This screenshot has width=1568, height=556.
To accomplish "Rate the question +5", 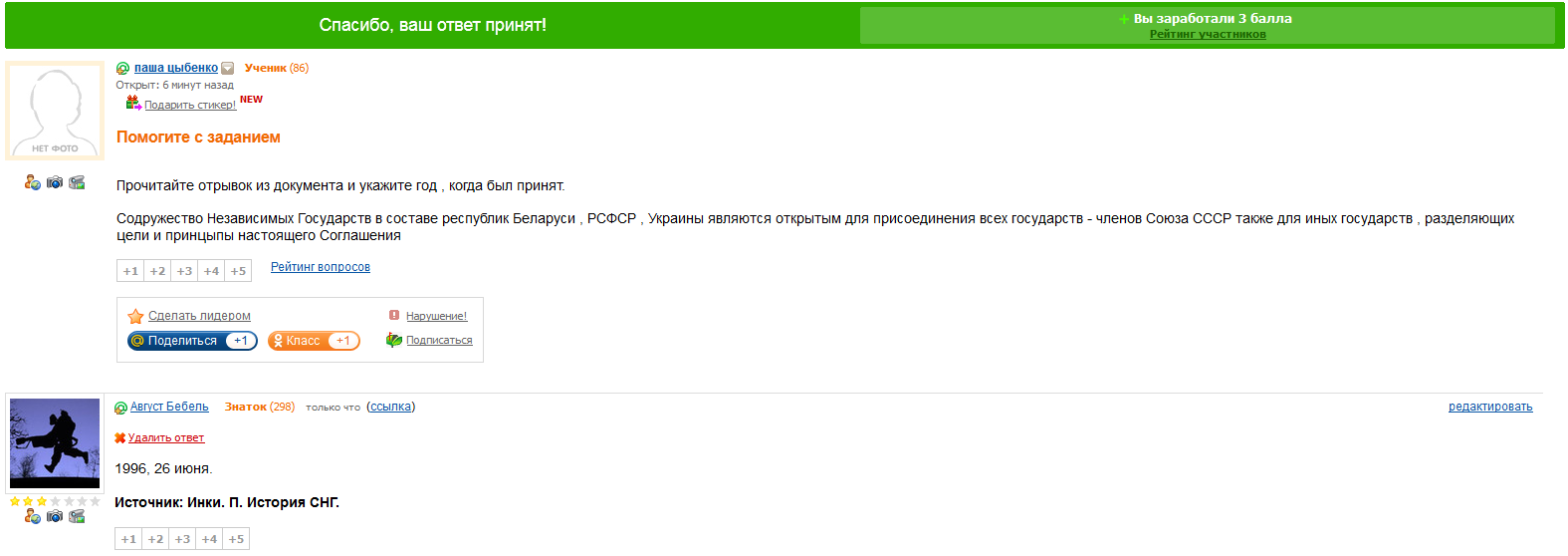I will pyautogui.click(x=238, y=271).
